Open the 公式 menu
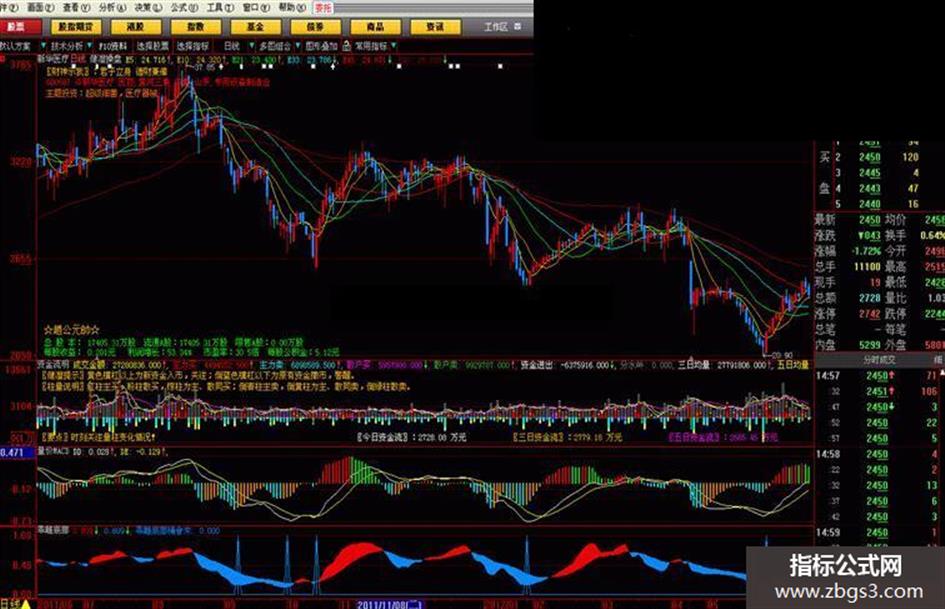 coord(184,7)
